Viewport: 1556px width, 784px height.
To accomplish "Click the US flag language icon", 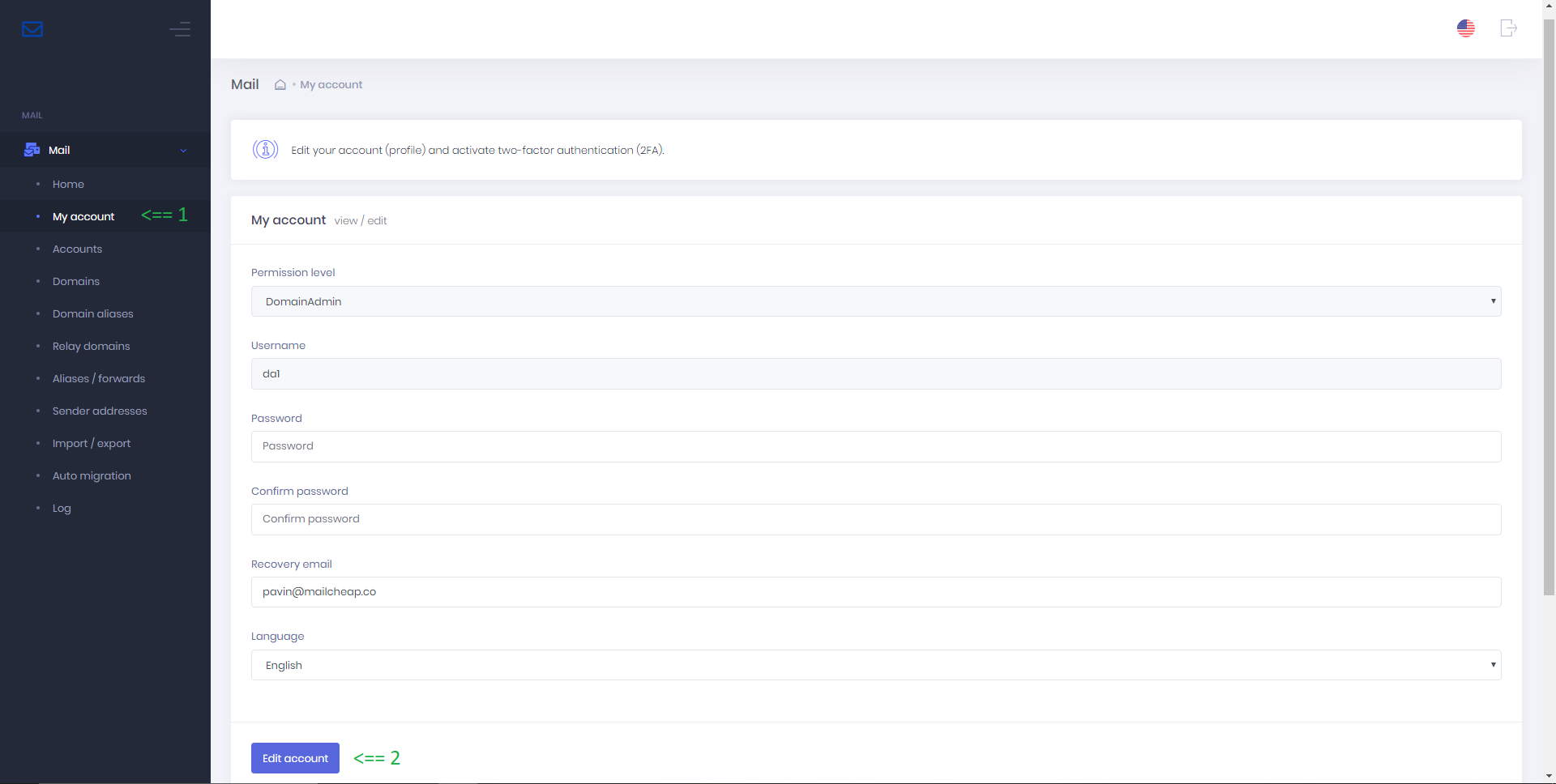I will coord(1465,28).
